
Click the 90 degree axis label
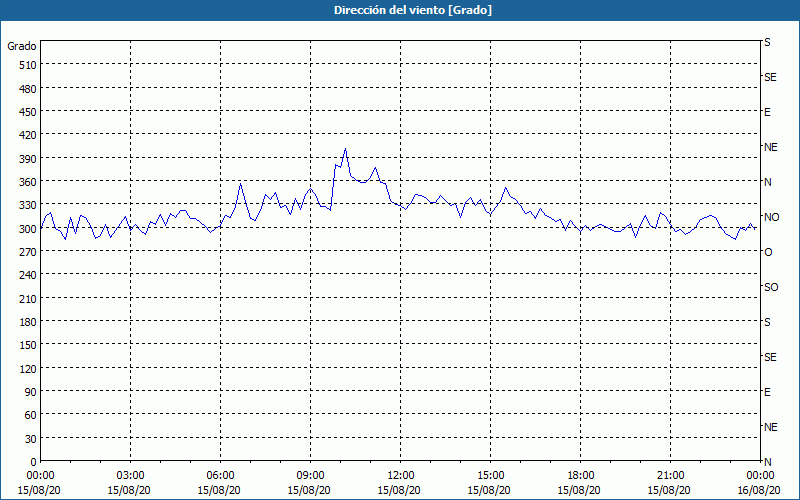31,391
